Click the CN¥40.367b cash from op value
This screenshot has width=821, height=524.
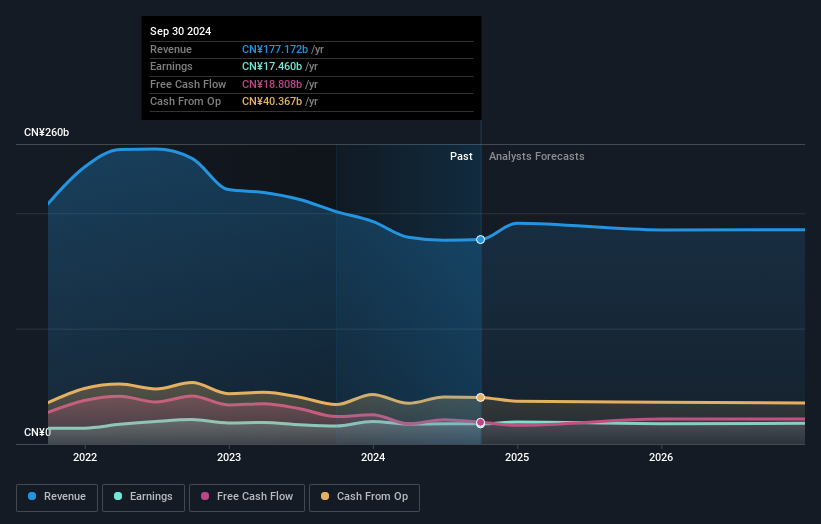(272, 102)
